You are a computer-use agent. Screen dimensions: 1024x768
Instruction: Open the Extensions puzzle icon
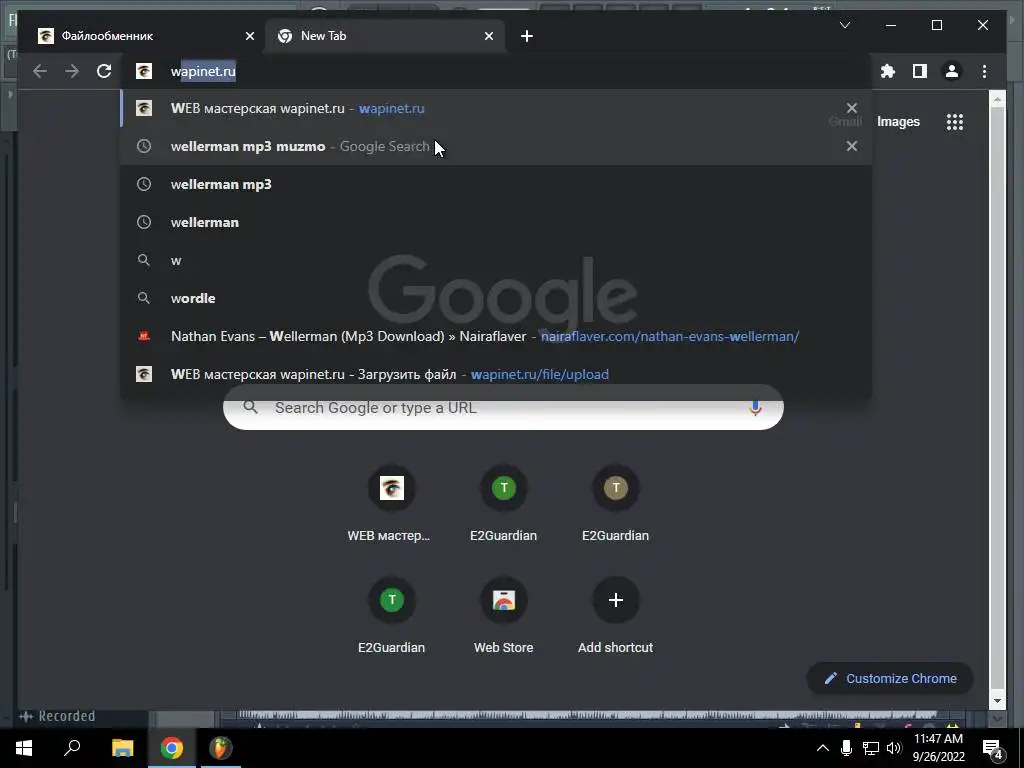click(888, 71)
